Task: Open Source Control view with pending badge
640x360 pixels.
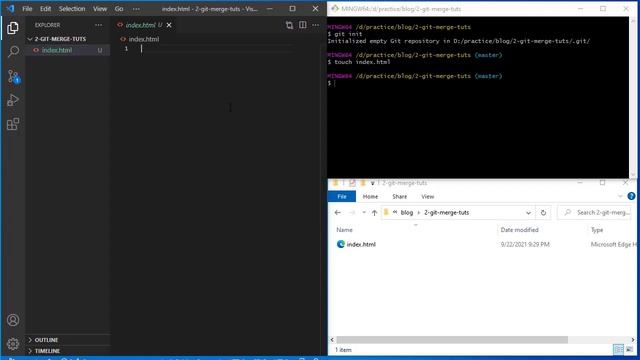Action: [x=13, y=76]
